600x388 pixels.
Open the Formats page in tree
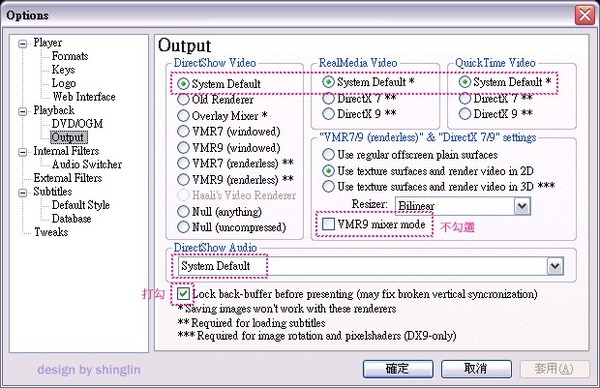[70, 56]
